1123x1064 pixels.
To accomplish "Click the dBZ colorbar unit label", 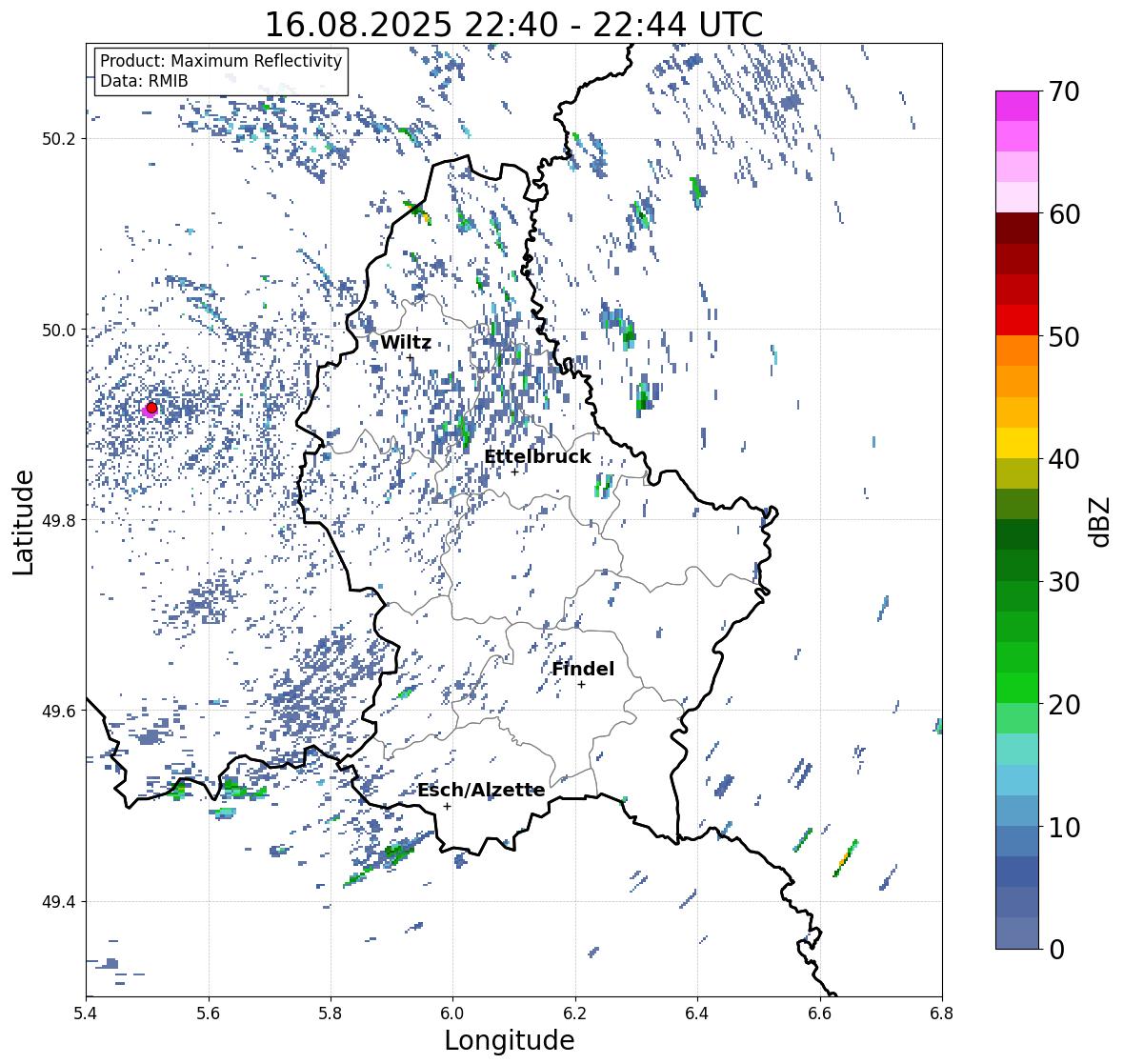I will [x=1101, y=521].
